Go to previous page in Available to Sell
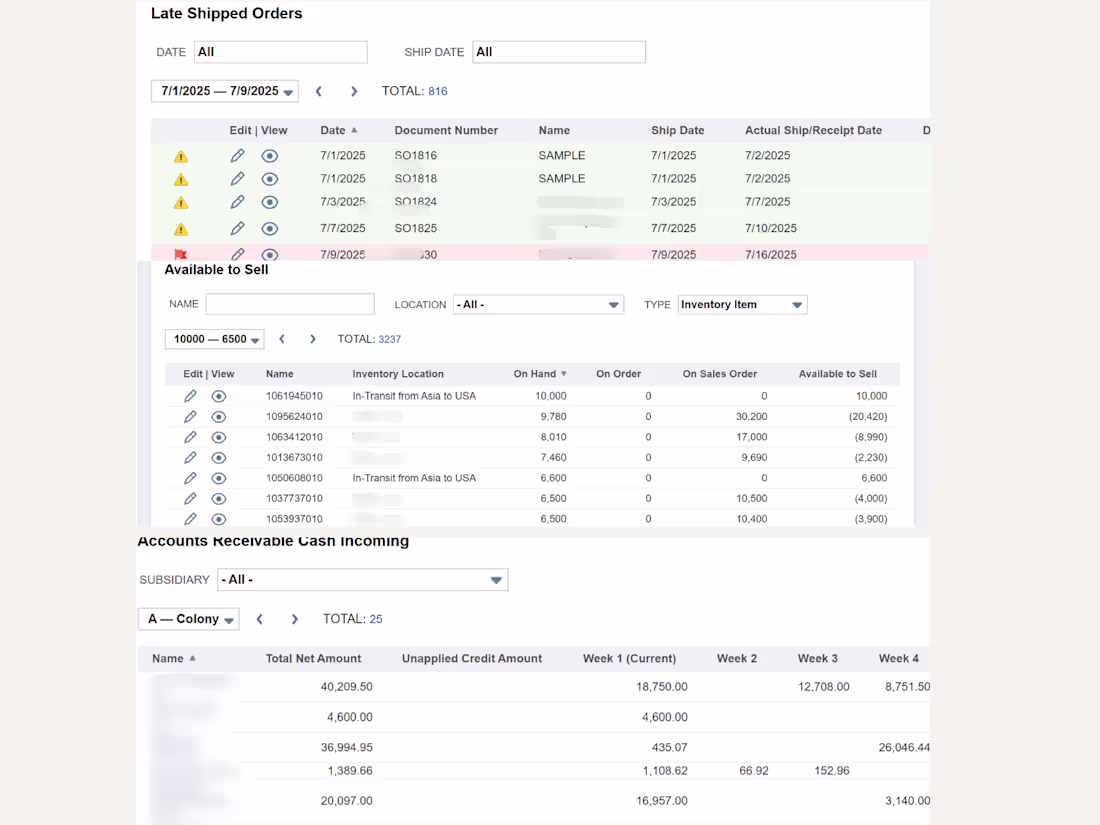 click(x=281, y=339)
